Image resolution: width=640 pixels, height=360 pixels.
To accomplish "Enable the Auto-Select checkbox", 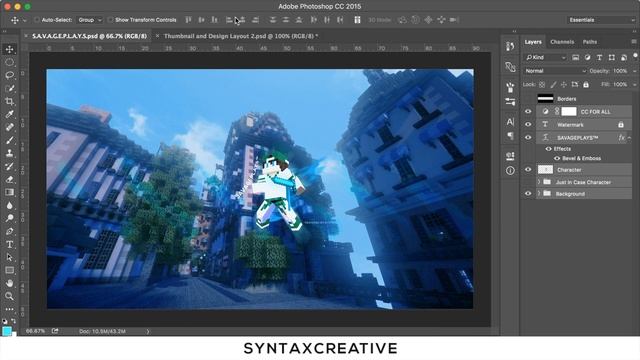I will [x=37, y=20].
